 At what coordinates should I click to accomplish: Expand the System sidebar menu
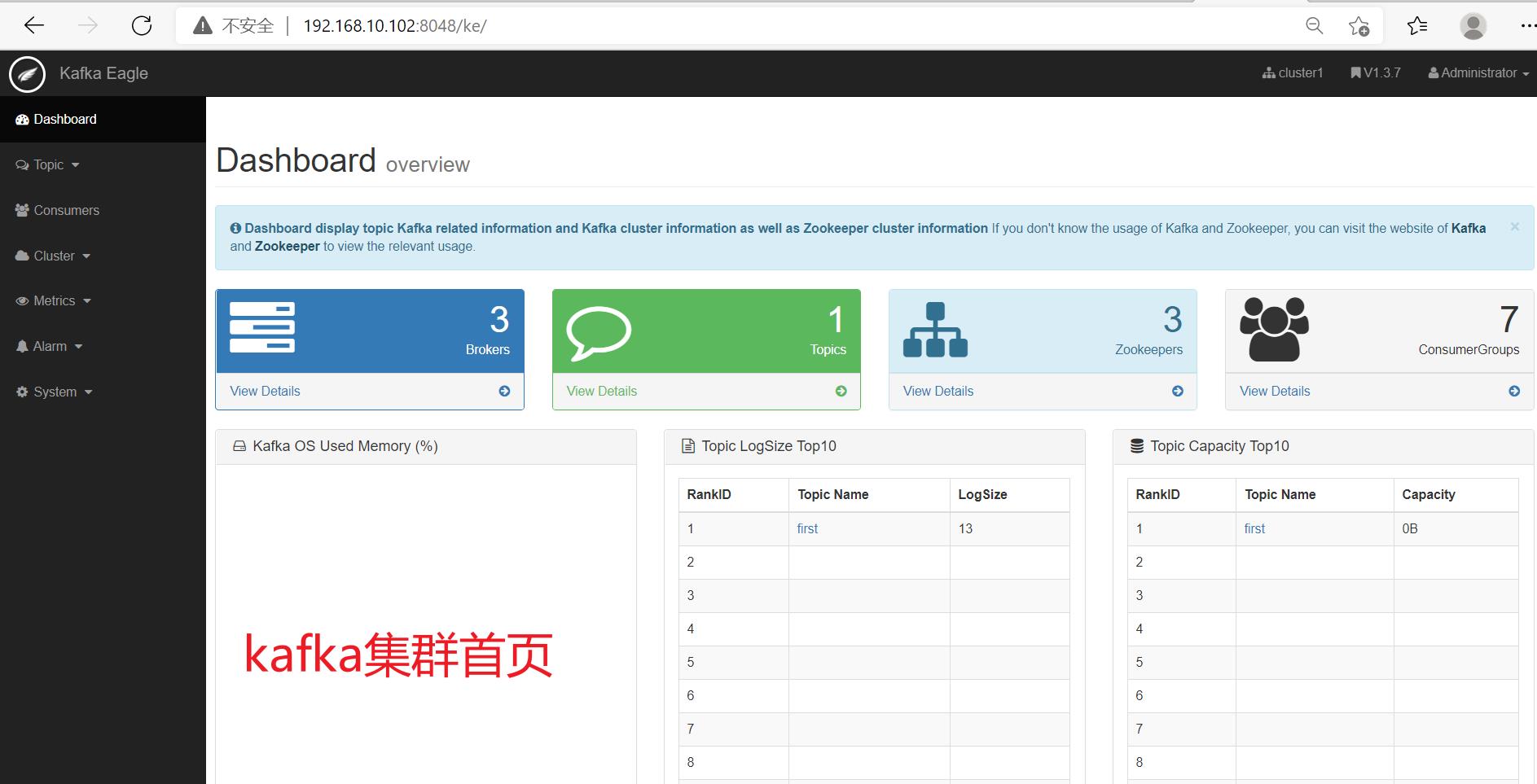(55, 392)
